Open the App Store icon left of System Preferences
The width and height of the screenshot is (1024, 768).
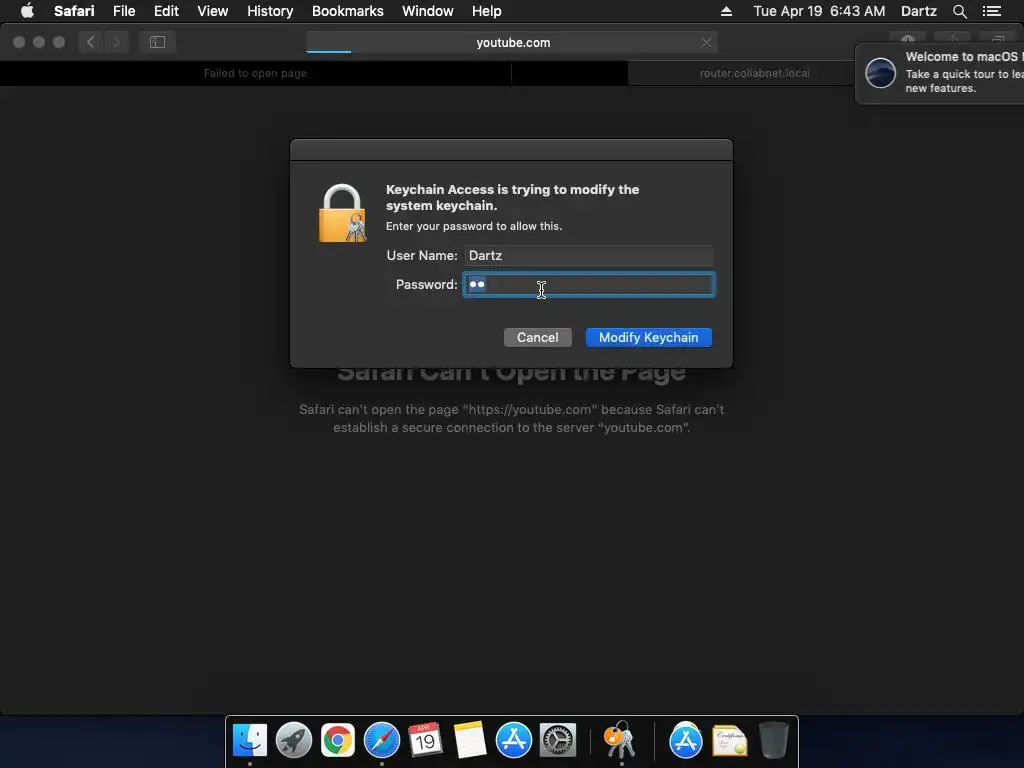tap(513, 741)
